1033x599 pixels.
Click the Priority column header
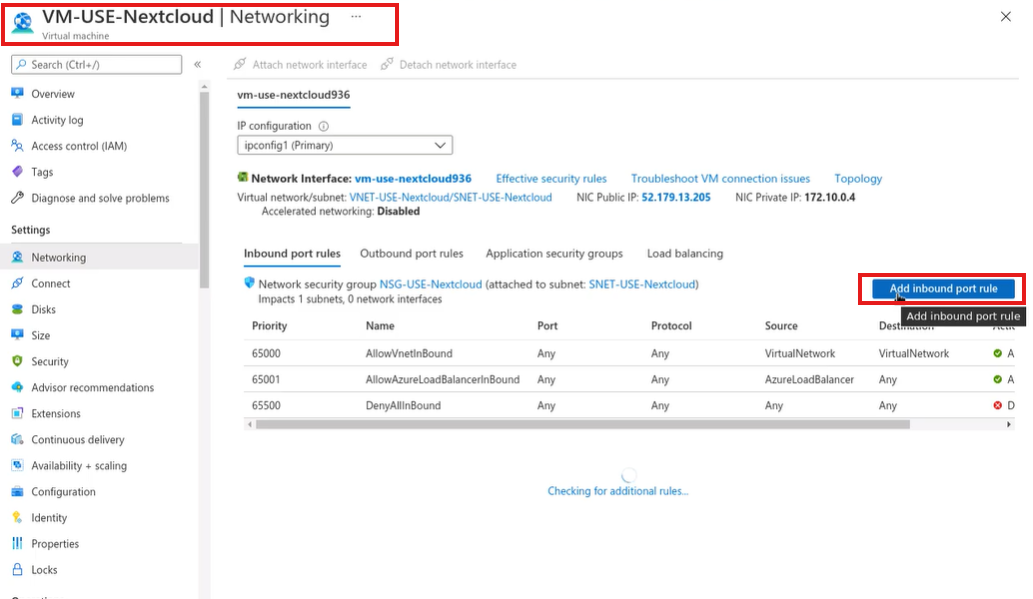click(269, 326)
